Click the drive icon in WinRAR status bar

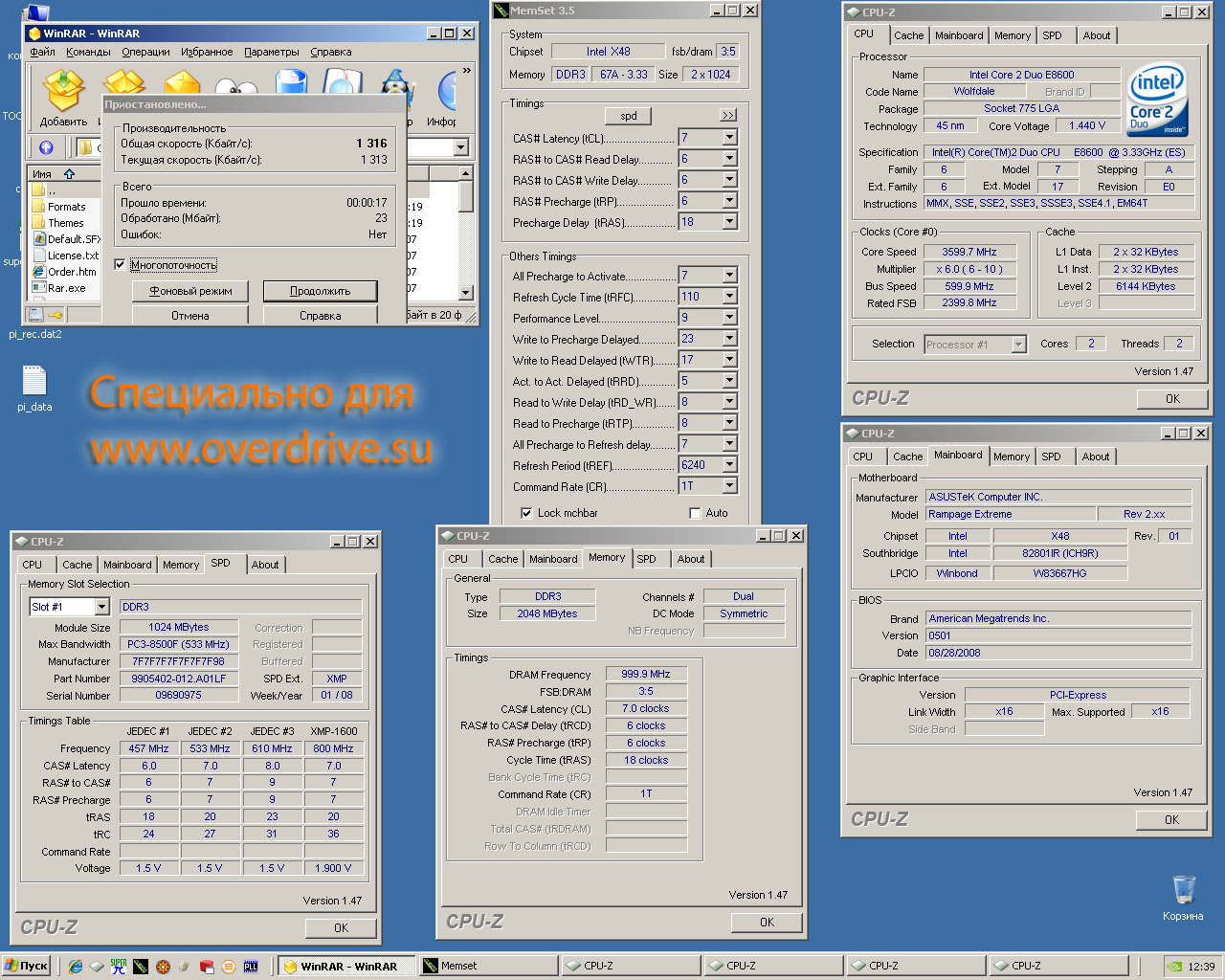[x=35, y=314]
